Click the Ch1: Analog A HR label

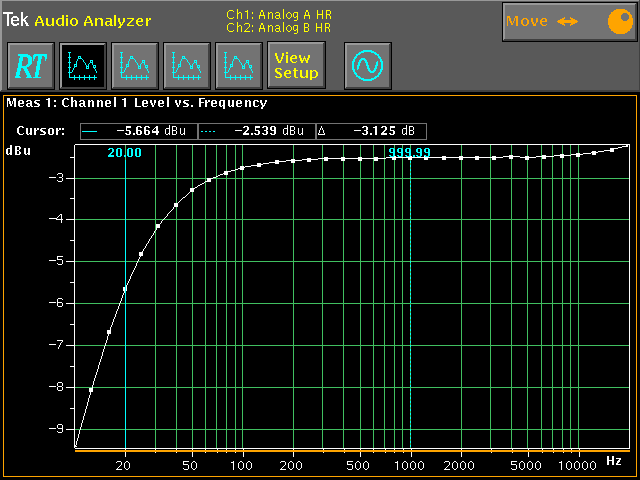point(278,15)
